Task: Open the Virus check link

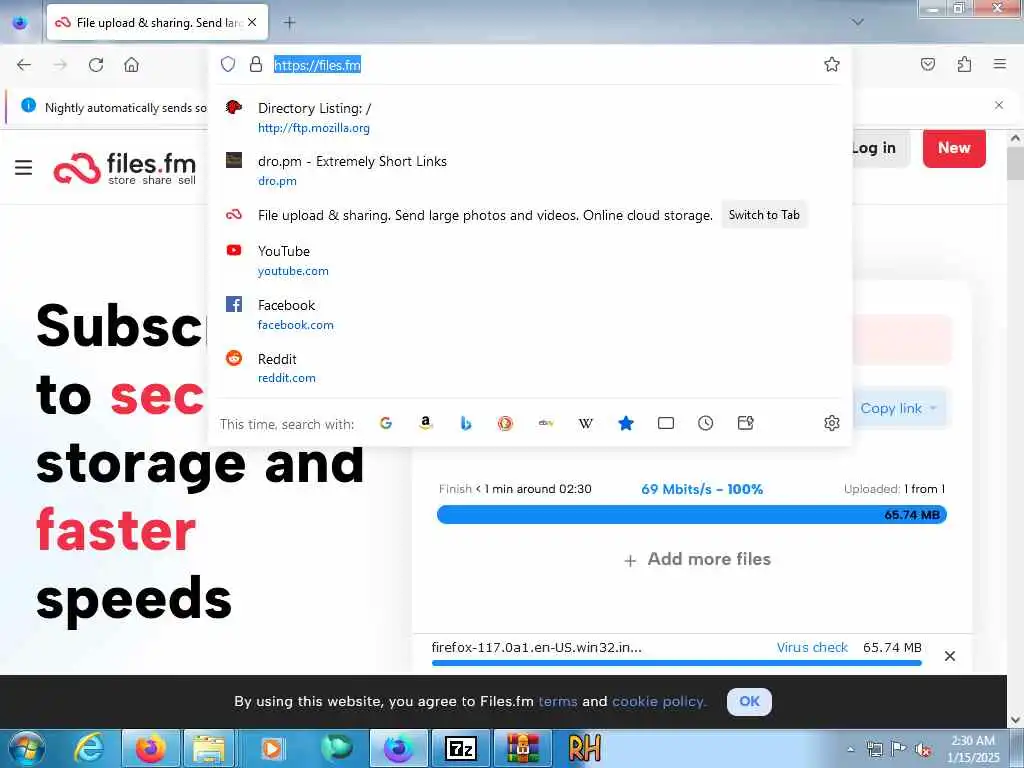Action: point(812,647)
